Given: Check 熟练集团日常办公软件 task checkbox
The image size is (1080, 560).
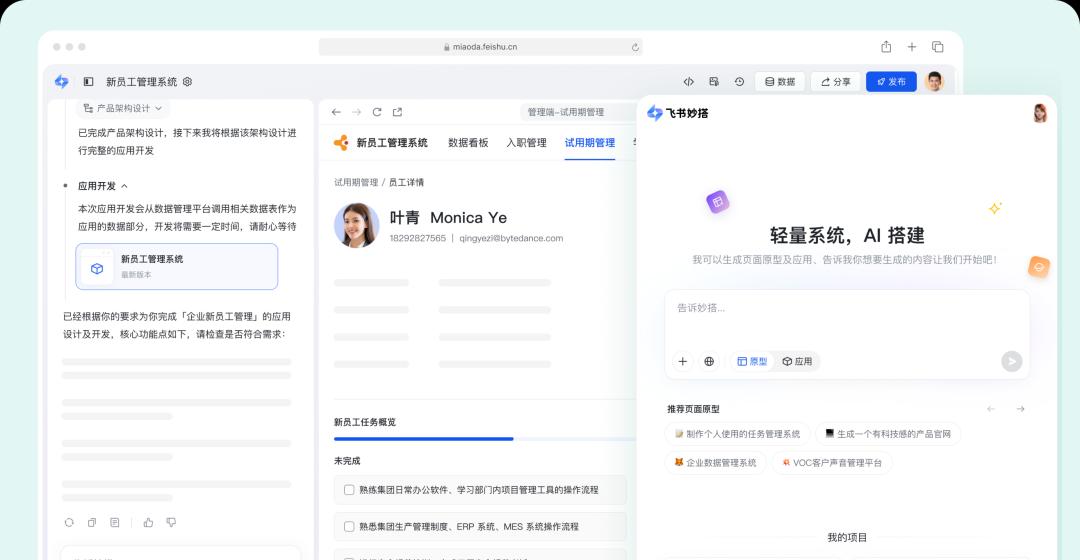Looking at the screenshot, I should [349, 490].
